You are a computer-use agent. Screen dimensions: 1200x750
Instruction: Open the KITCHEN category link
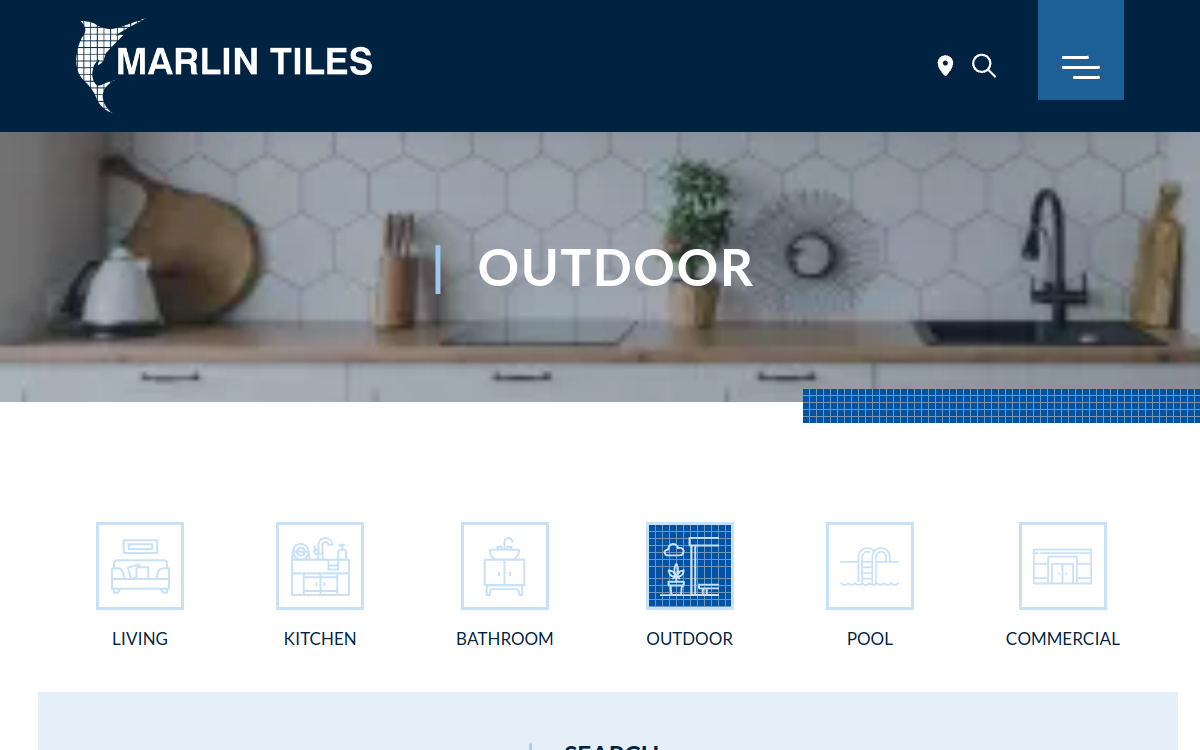(320, 639)
